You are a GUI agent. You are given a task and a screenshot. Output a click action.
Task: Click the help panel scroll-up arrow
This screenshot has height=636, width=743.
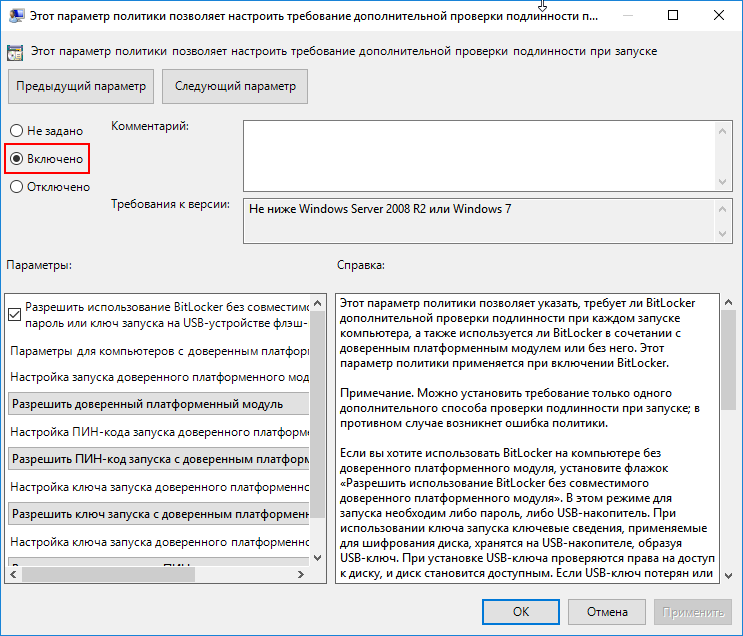coord(728,302)
